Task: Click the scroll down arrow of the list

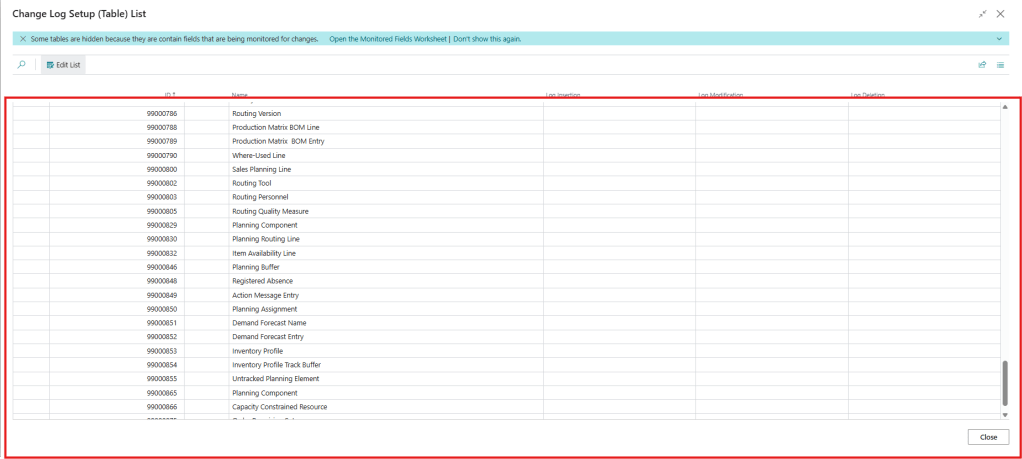Action: click(1005, 413)
